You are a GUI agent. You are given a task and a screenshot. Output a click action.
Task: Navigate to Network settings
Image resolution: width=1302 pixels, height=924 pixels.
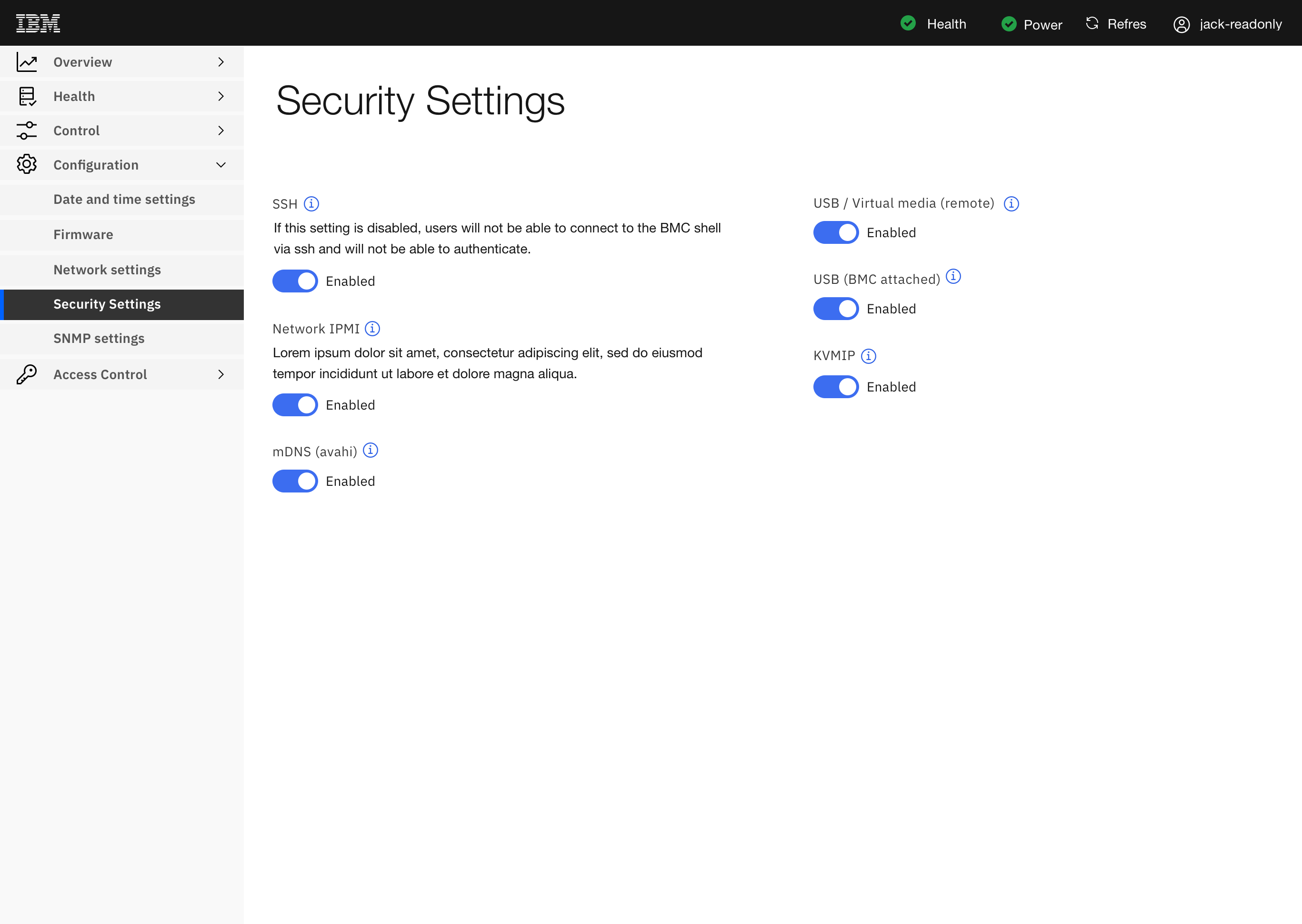point(107,270)
